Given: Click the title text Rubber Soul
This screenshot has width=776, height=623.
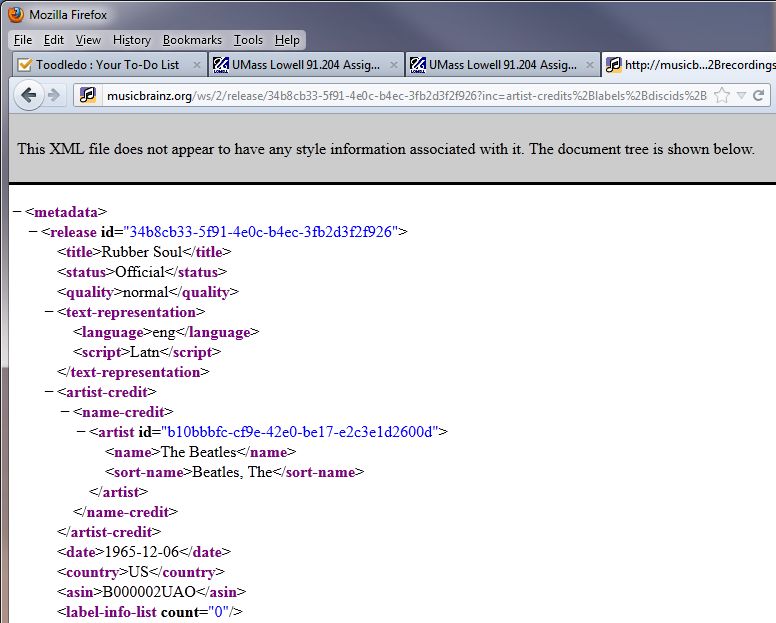Looking at the screenshot, I should (142, 252).
